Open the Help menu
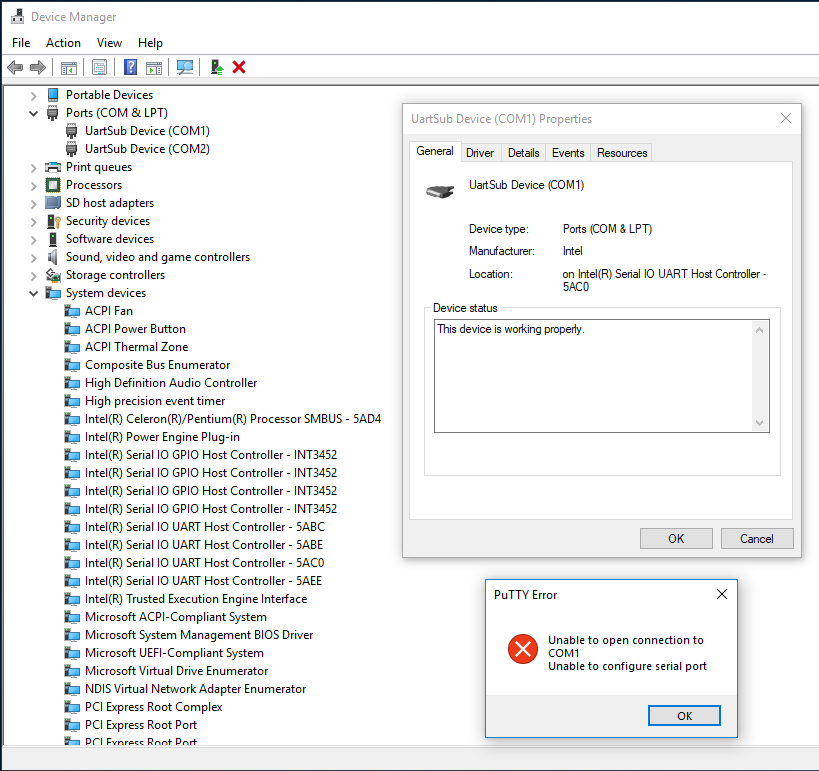The height and width of the screenshot is (771, 819). (x=150, y=43)
